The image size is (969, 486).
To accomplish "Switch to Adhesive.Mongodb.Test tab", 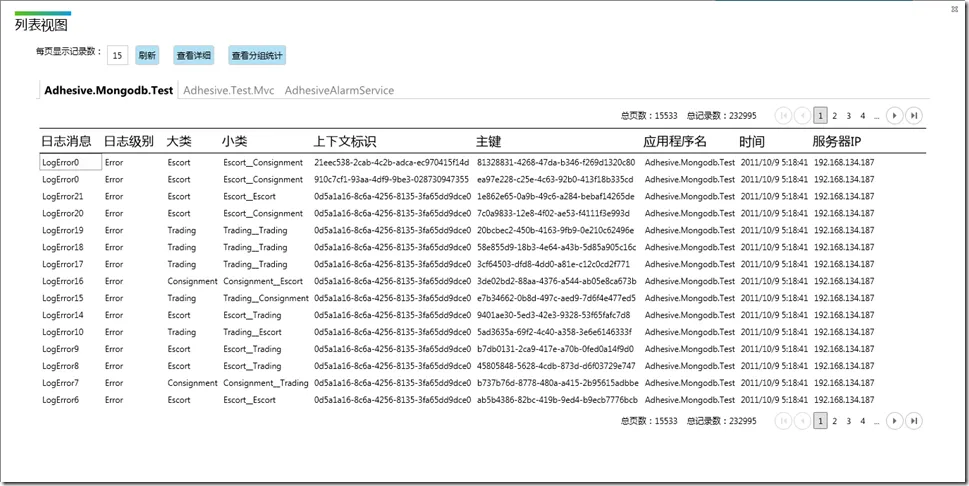I will tap(108, 90).
